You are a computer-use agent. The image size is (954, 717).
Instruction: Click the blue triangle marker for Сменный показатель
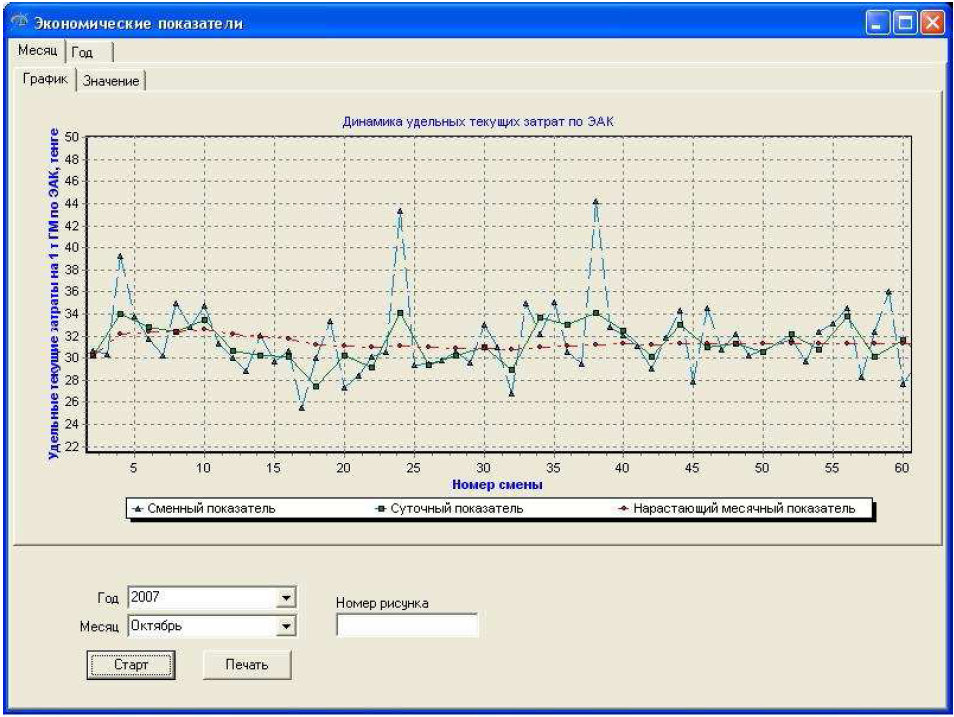[137, 508]
